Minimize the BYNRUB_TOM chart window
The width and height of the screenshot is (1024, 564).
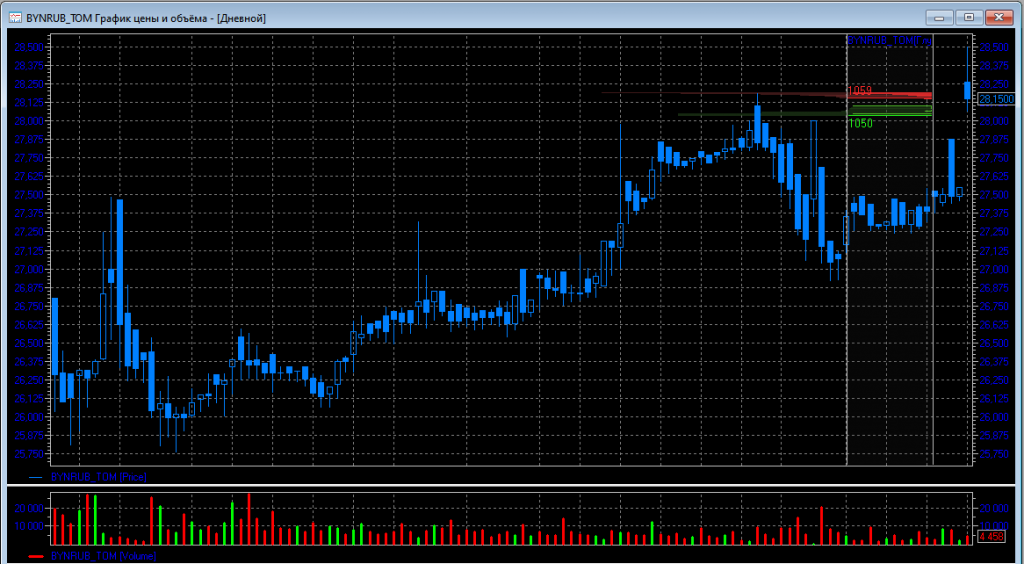(x=939, y=17)
